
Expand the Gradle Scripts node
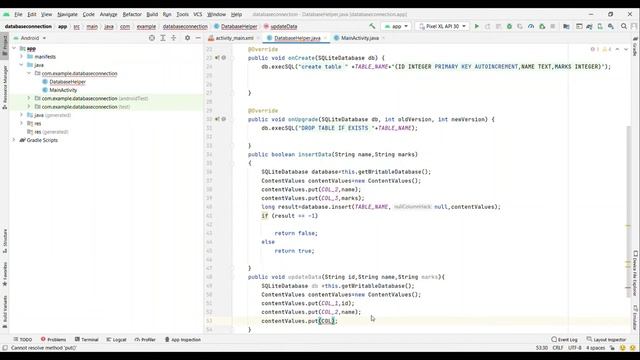[14, 140]
